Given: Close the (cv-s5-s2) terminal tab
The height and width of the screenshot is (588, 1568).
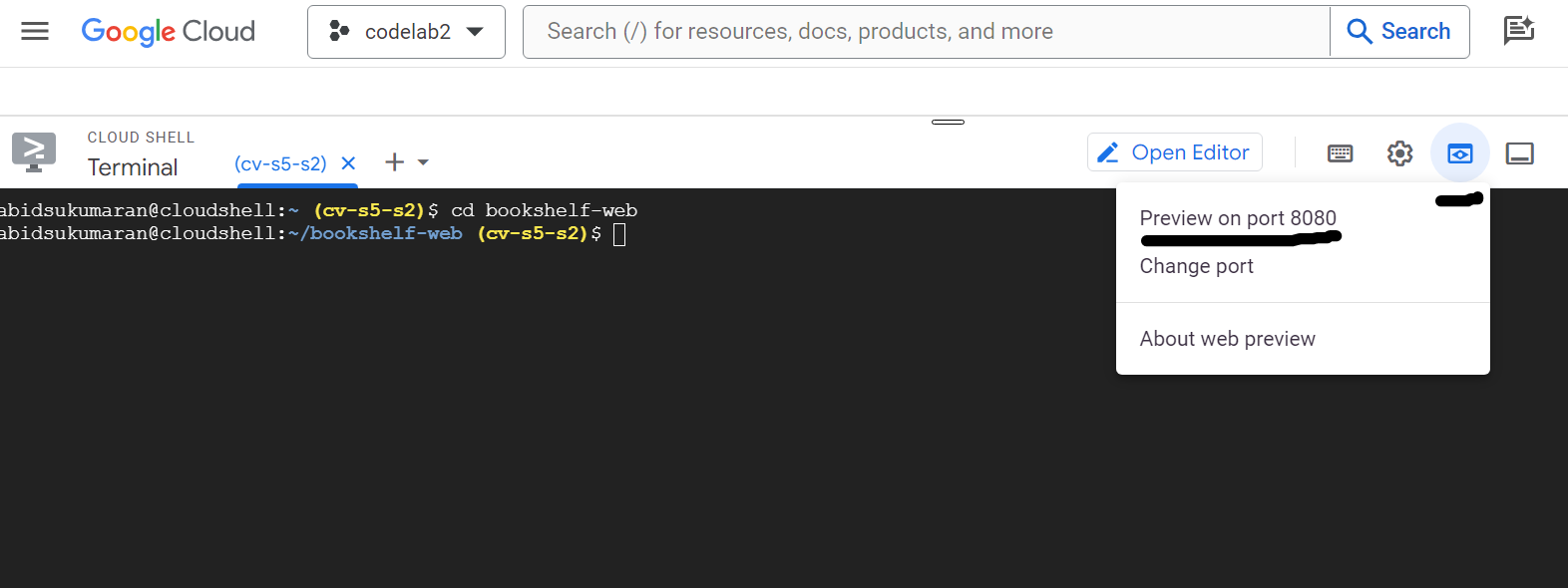Looking at the screenshot, I should (348, 163).
